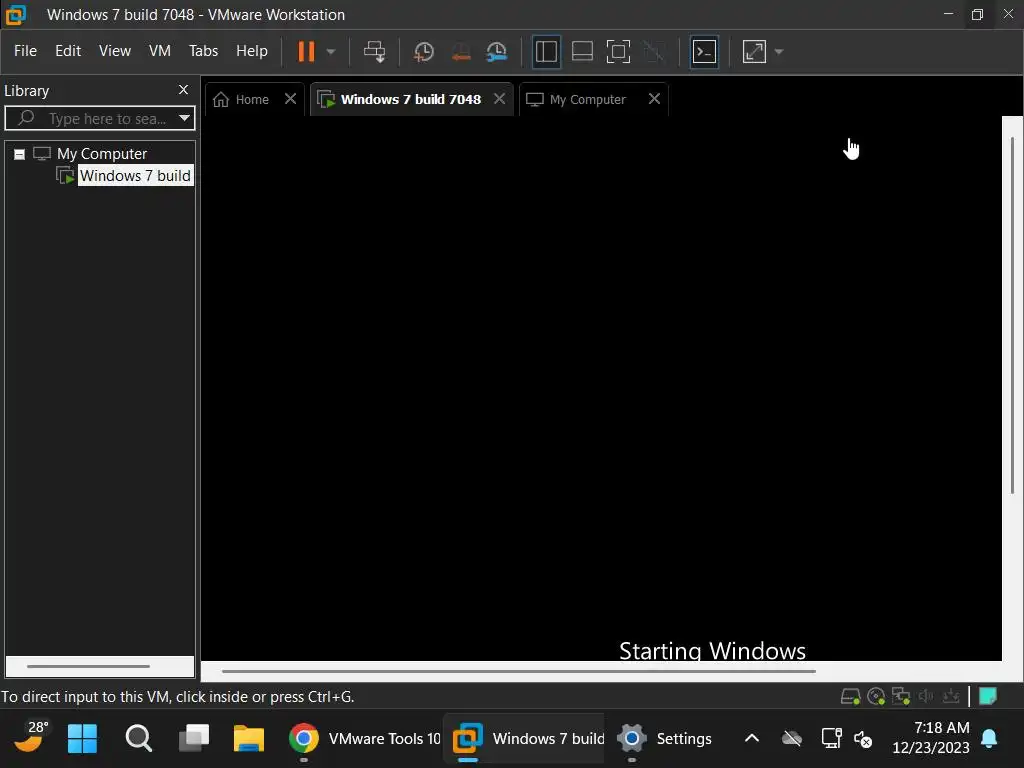Viewport: 1024px width, 768px height.
Task: Close the Home tab
Action: click(291, 99)
